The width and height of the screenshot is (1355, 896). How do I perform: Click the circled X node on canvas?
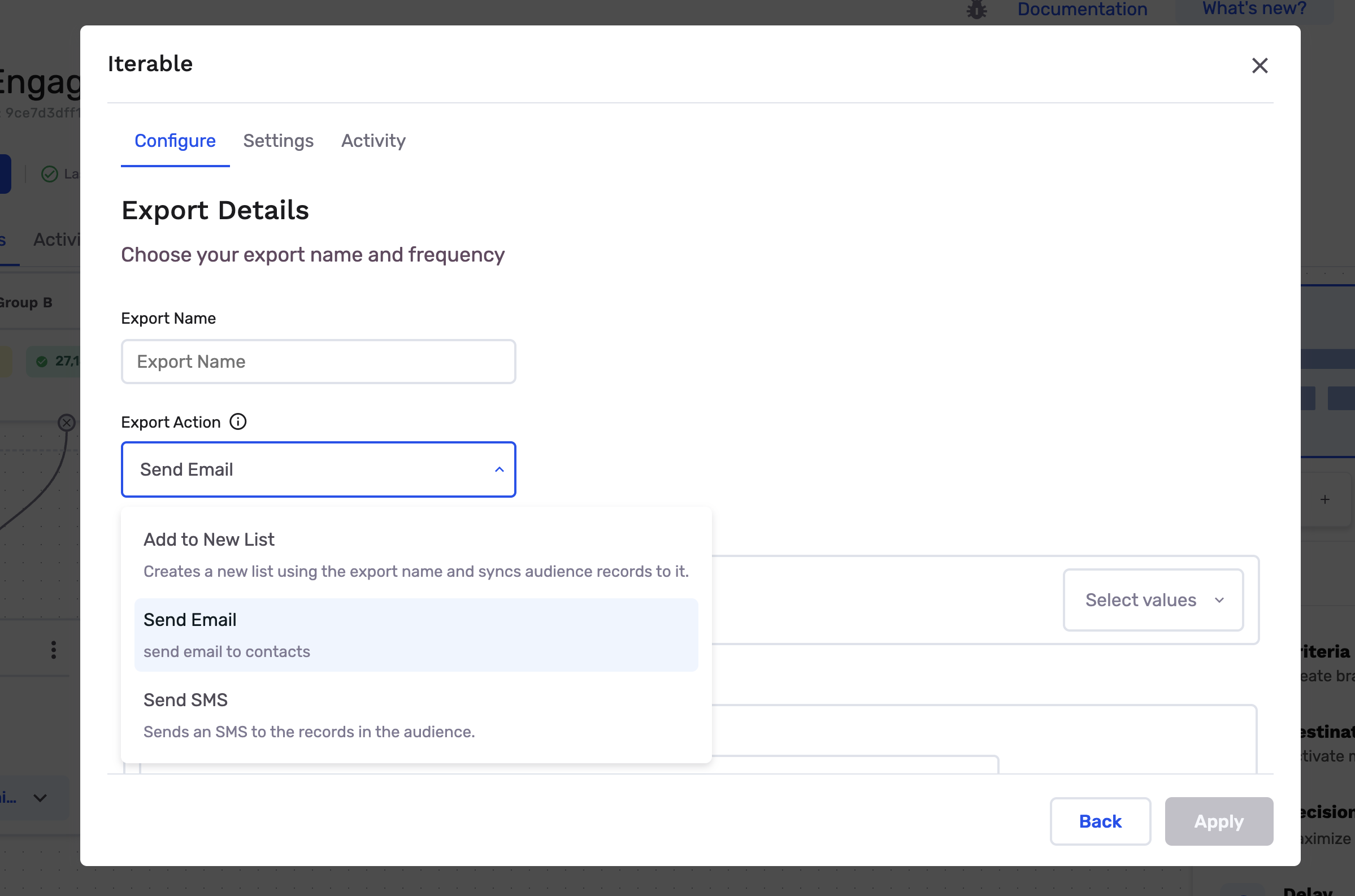(x=67, y=423)
